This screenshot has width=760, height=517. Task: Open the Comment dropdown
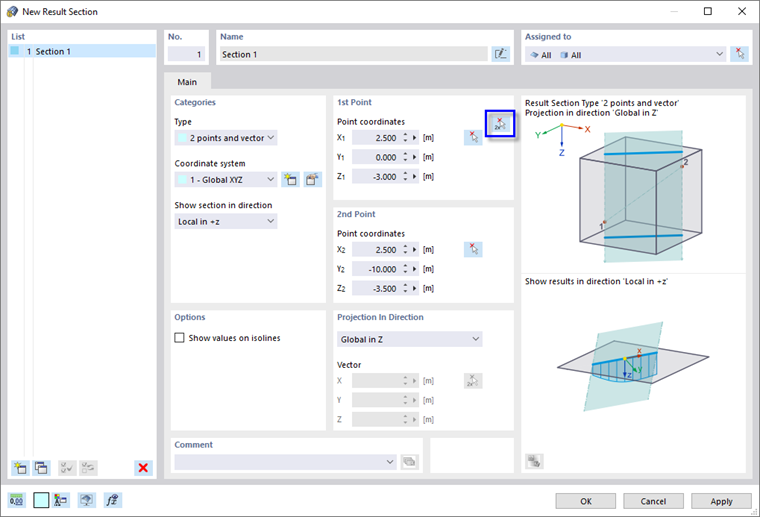(285, 462)
